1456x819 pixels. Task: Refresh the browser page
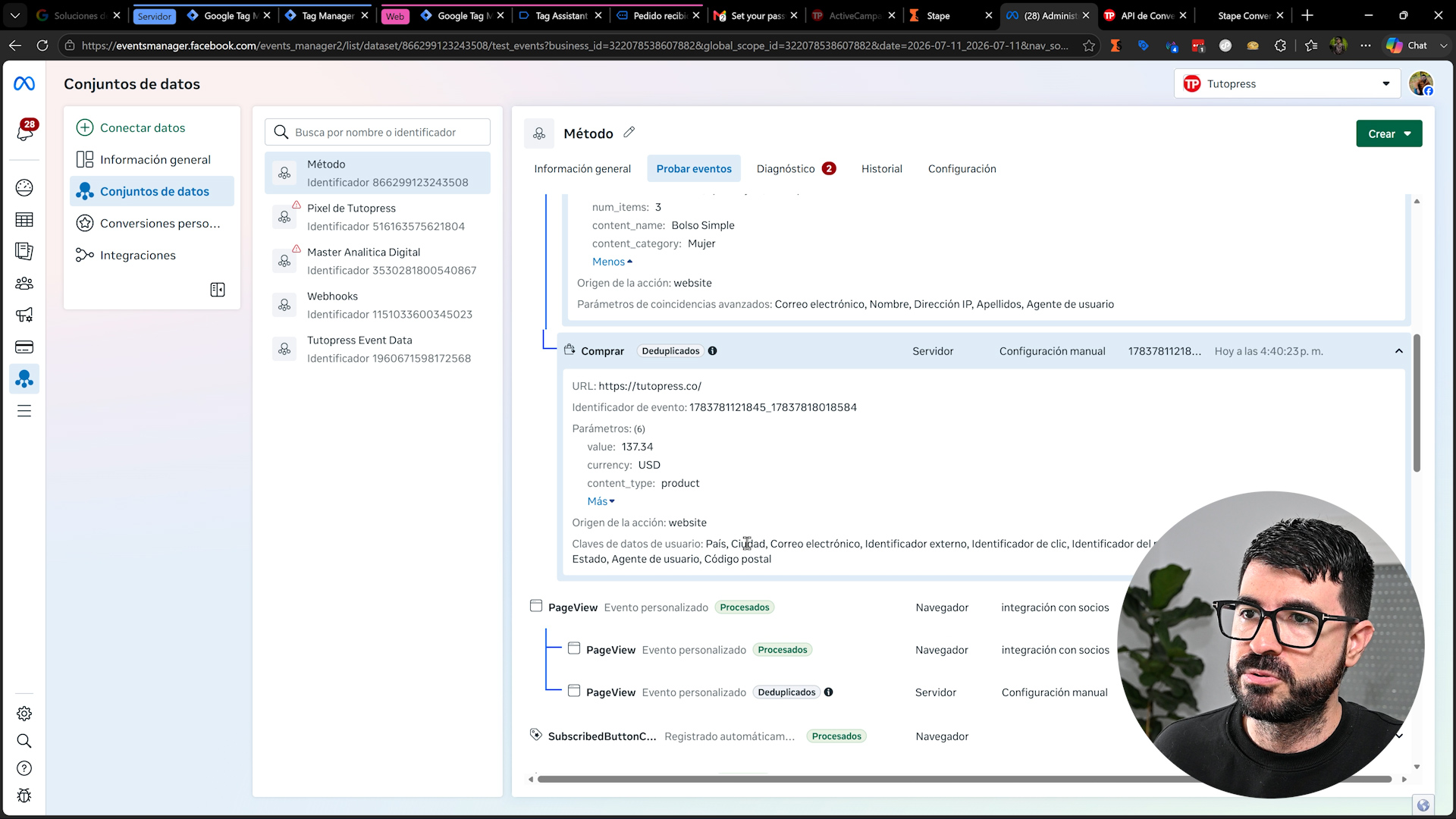pyautogui.click(x=42, y=45)
